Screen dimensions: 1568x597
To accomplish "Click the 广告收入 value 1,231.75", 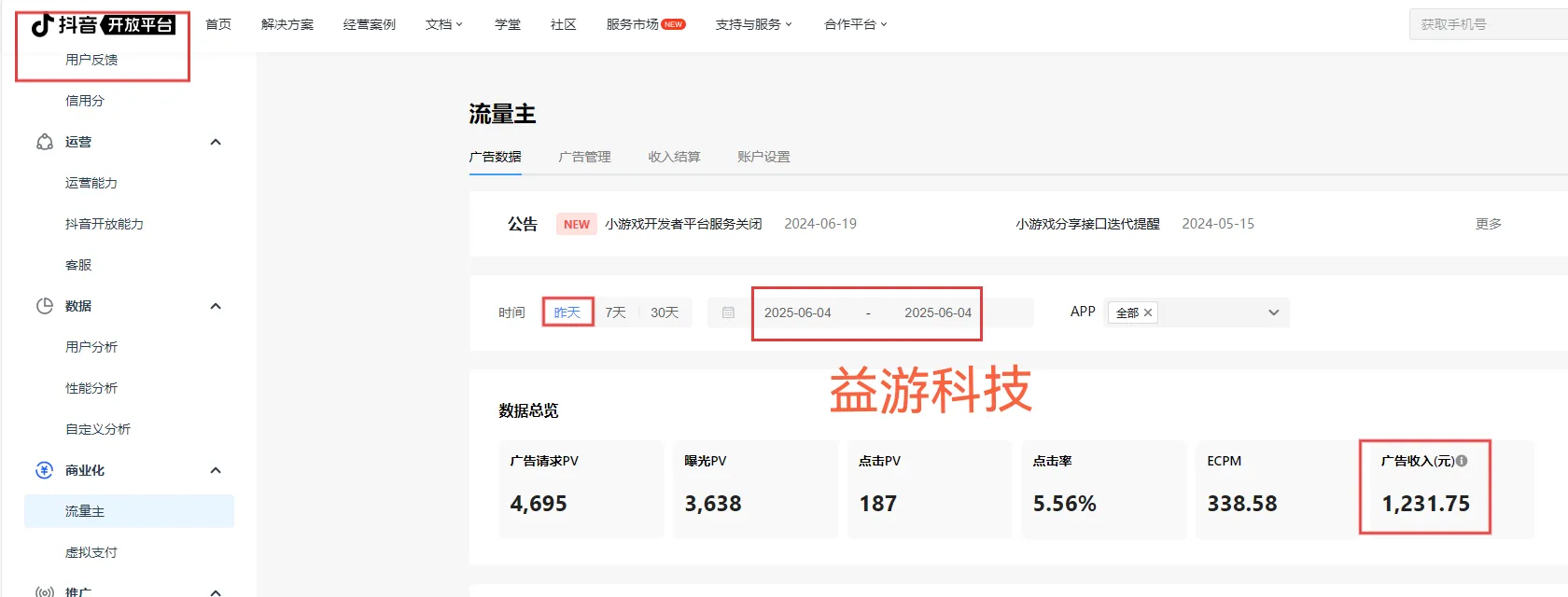I will click(1426, 504).
